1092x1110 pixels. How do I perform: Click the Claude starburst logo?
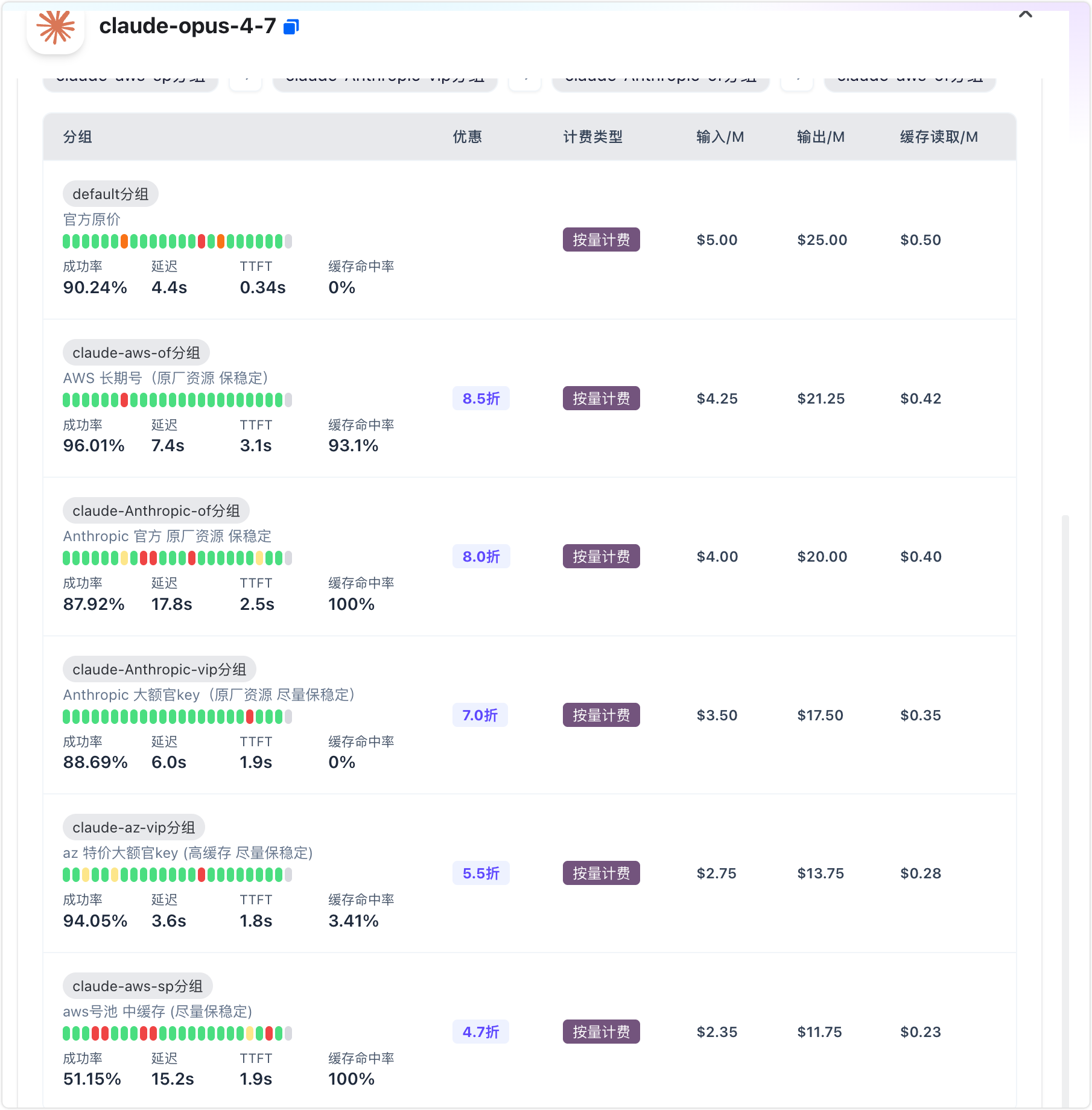(x=56, y=27)
